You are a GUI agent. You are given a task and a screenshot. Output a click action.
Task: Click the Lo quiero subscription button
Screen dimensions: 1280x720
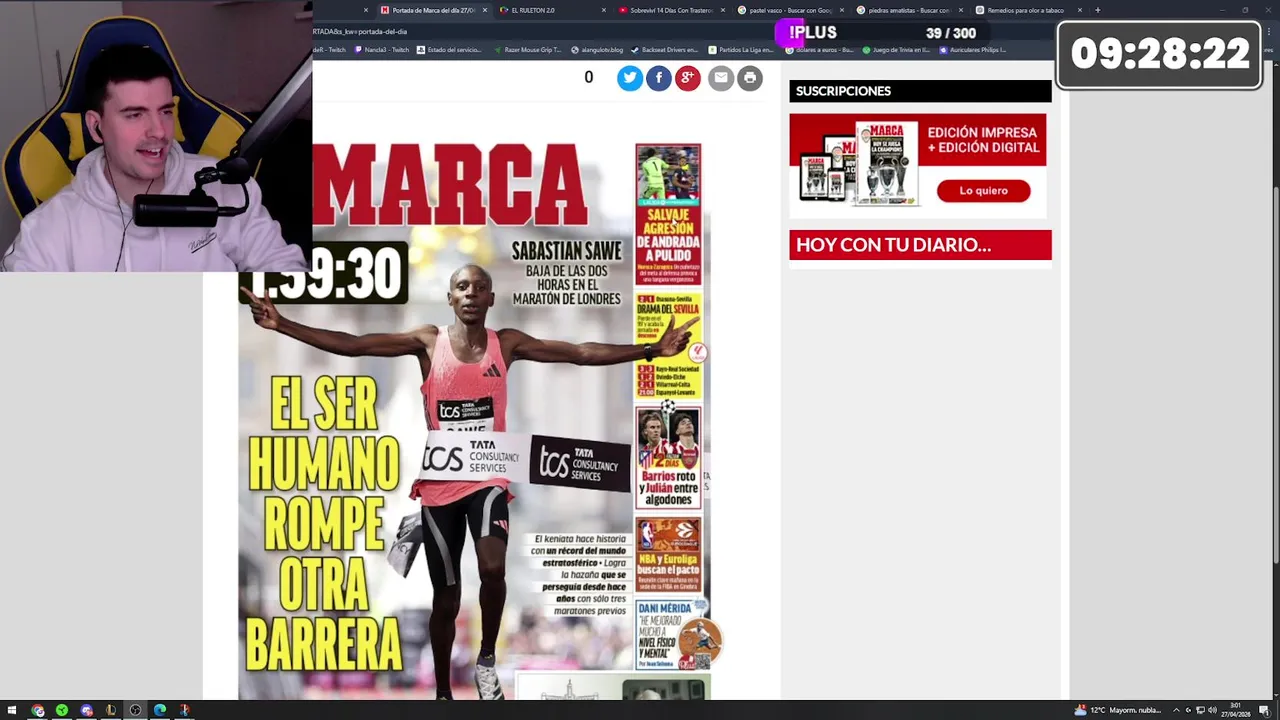pos(983,190)
